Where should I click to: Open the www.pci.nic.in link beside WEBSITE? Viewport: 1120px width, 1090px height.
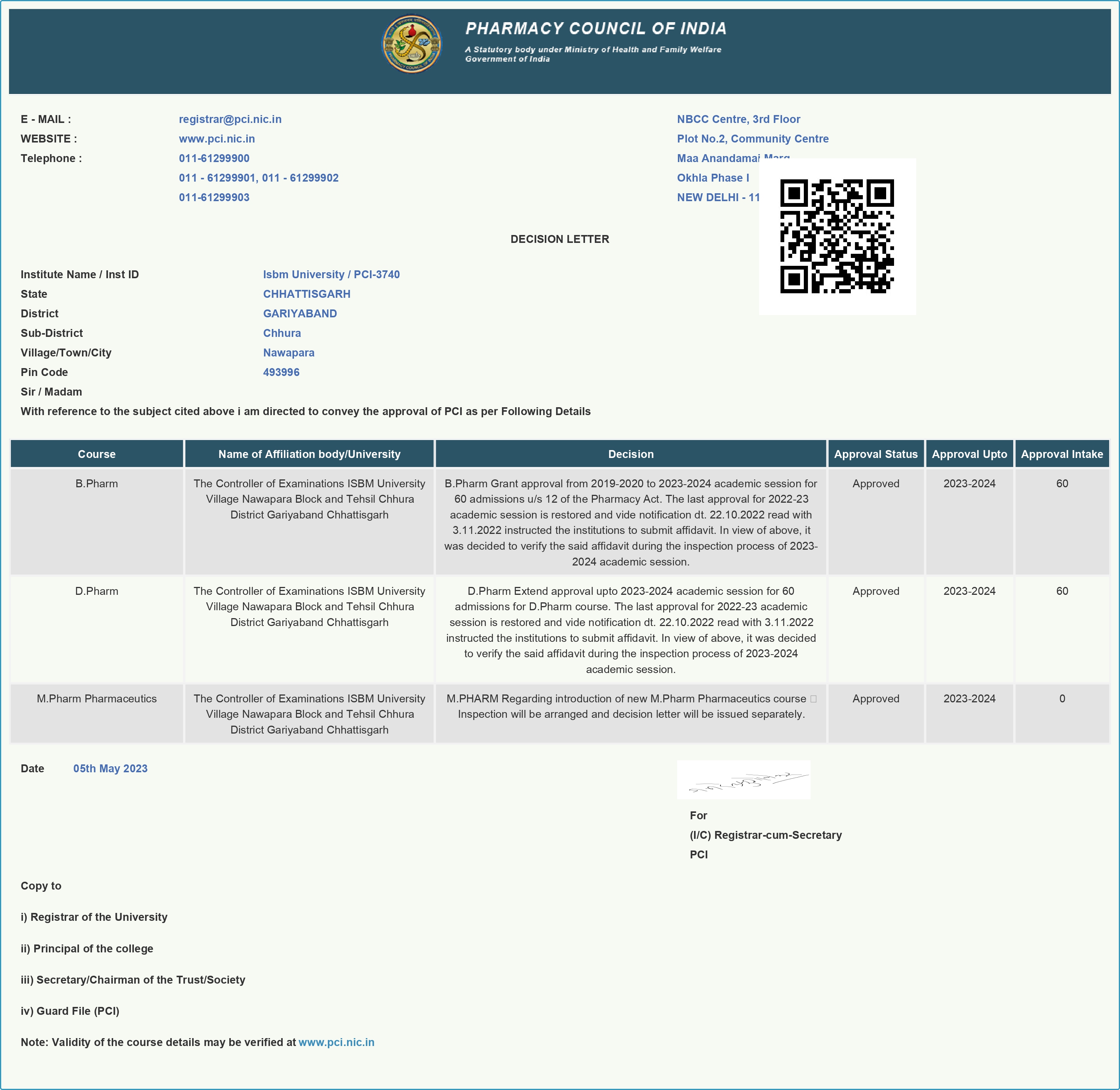click(217, 138)
